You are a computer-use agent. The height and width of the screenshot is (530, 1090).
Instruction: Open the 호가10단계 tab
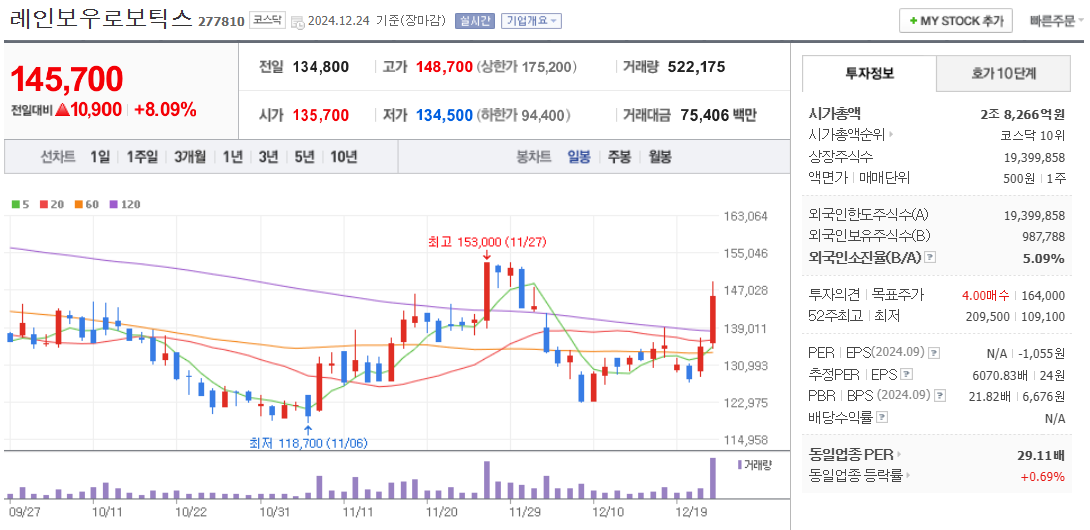[x=1004, y=73]
